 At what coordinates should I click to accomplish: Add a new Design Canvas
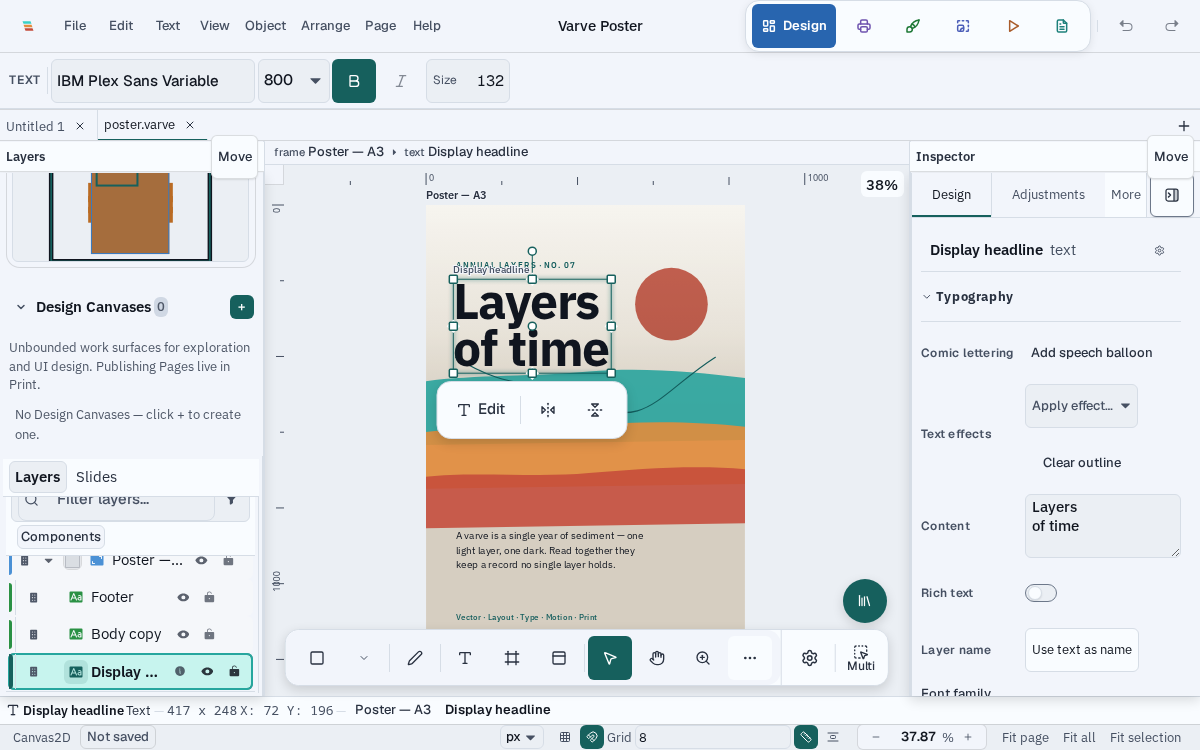point(242,307)
